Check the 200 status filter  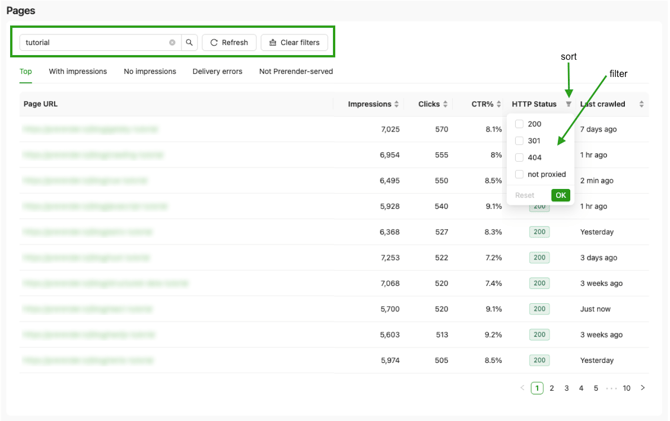click(519, 124)
